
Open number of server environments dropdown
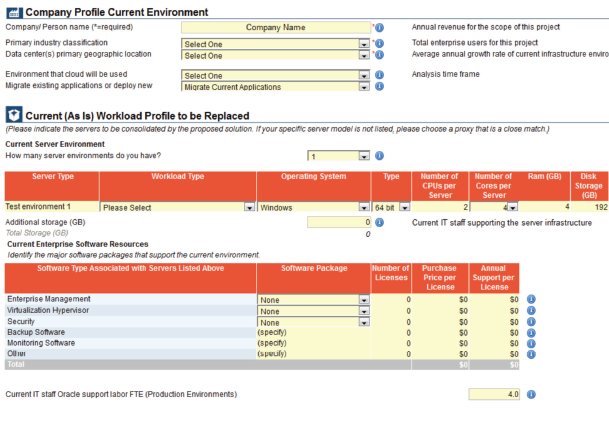(x=338, y=156)
